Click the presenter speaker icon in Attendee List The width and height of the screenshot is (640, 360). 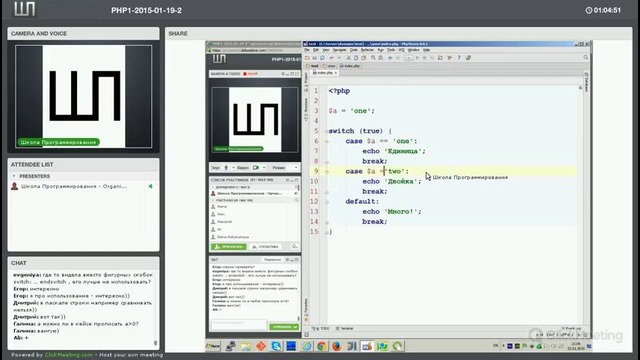tap(150, 186)
